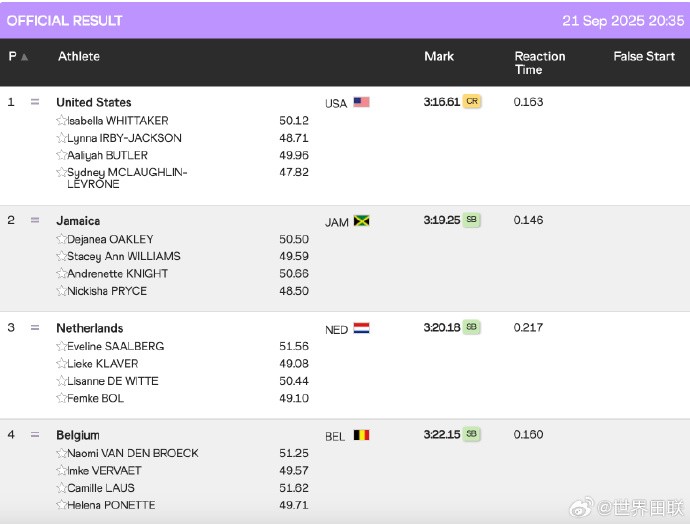Open Sydney MCLAUGHLIN-LEVRONE athlete profile
Image resolution: width=690 pixels, height=524 pixels.
coord(127,178)
